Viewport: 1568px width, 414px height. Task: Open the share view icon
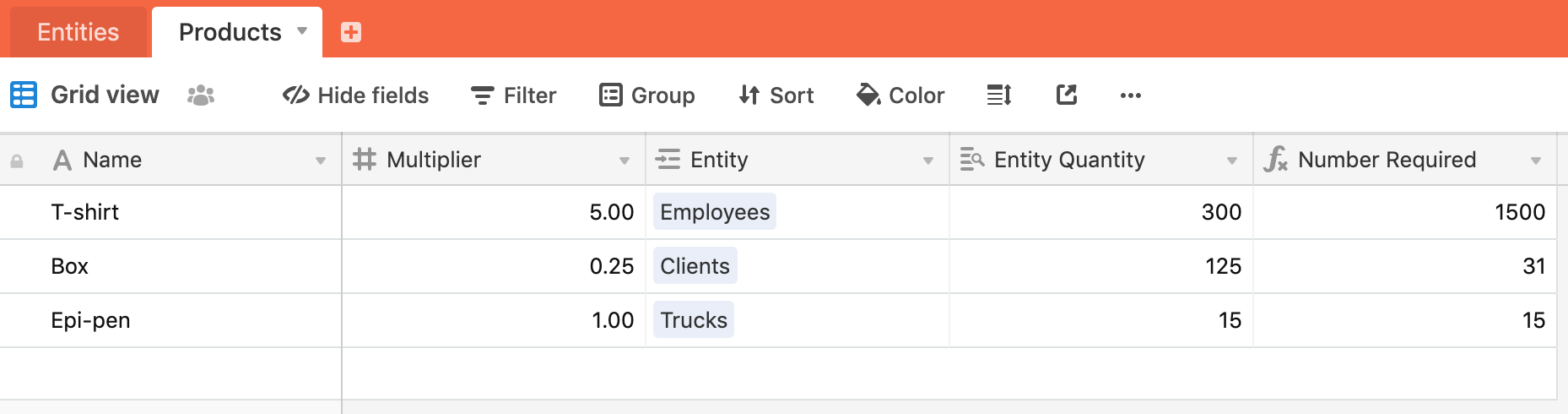(x=1067, y=95)
